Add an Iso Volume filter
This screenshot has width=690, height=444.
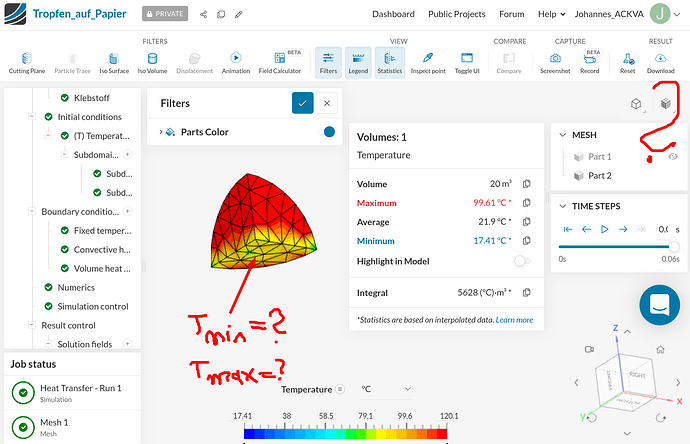152,63
